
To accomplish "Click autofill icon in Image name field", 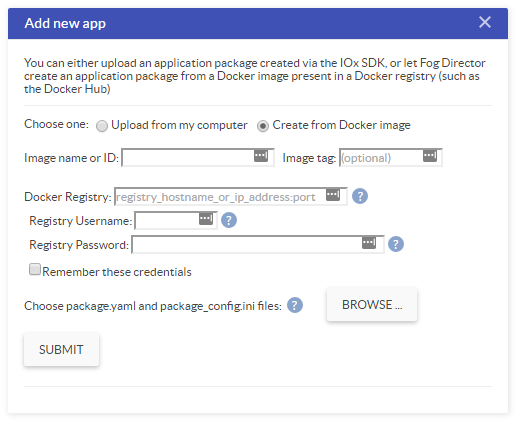I will pos(261,156).
